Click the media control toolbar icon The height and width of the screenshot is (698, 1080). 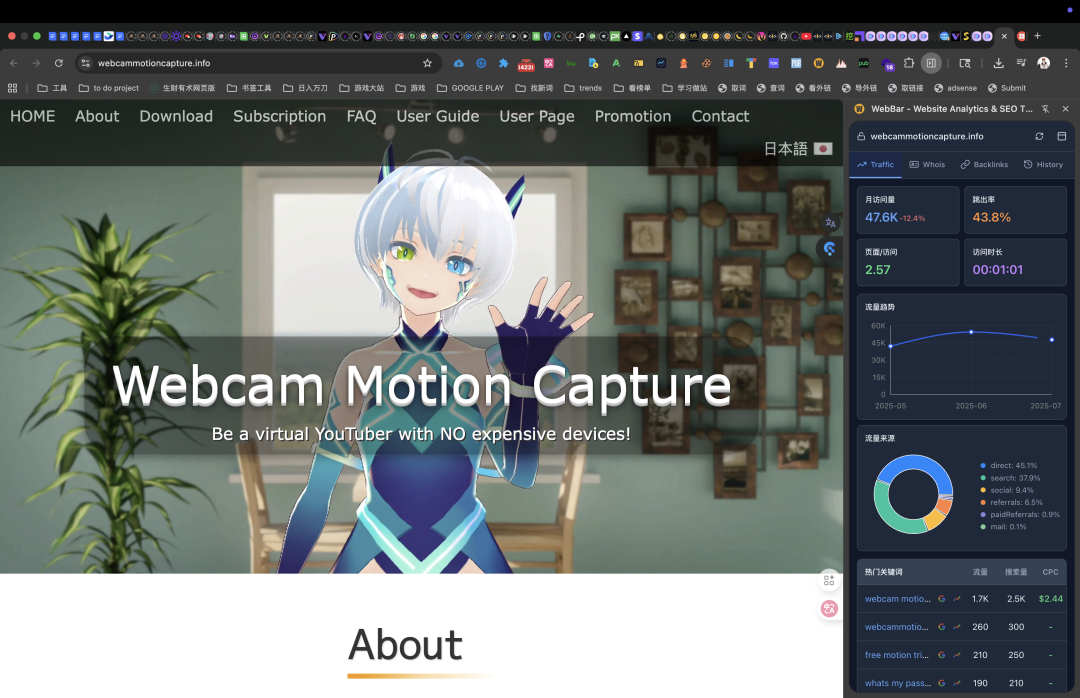click(1021, 63)
